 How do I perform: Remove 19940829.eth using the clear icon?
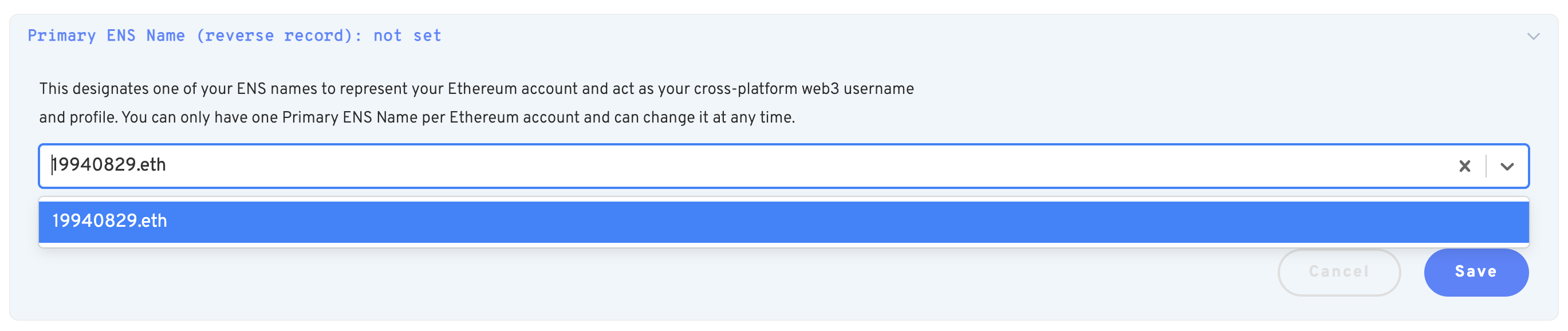pos(1464,166)
